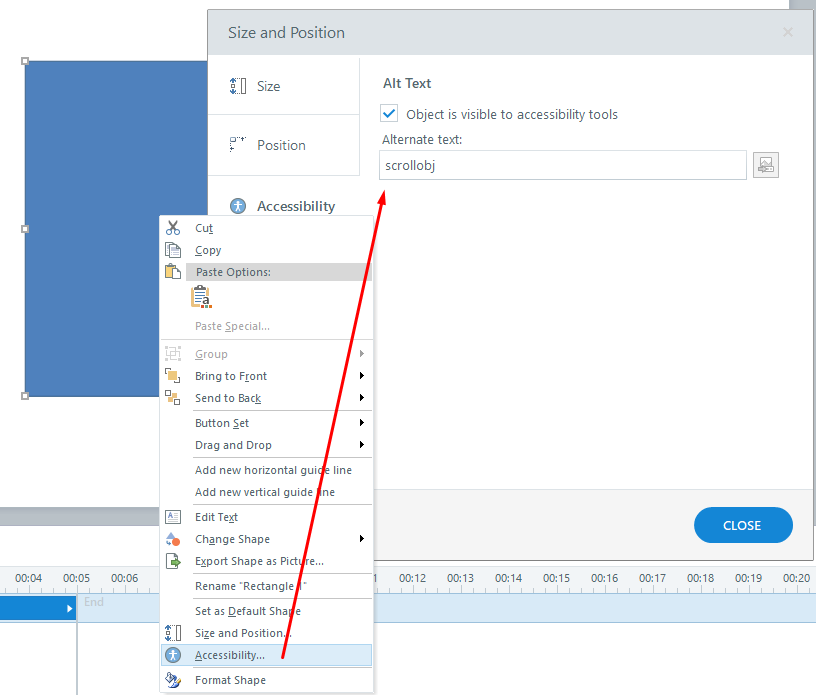Click the Alternate text input field
The image size is (816, 695).
tap(563, 165)
